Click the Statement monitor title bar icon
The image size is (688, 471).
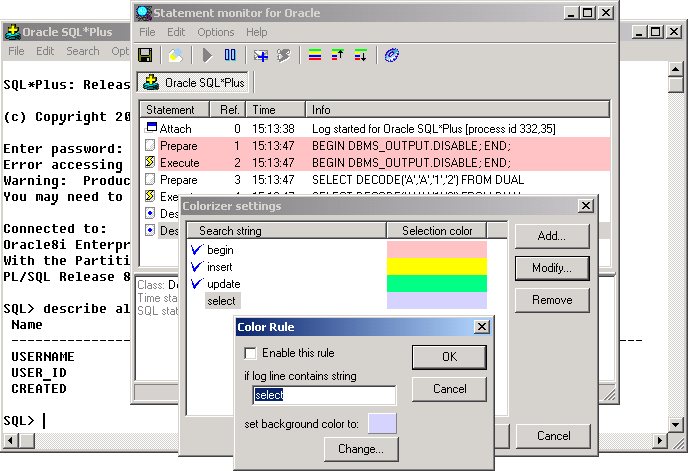[144, 13]
